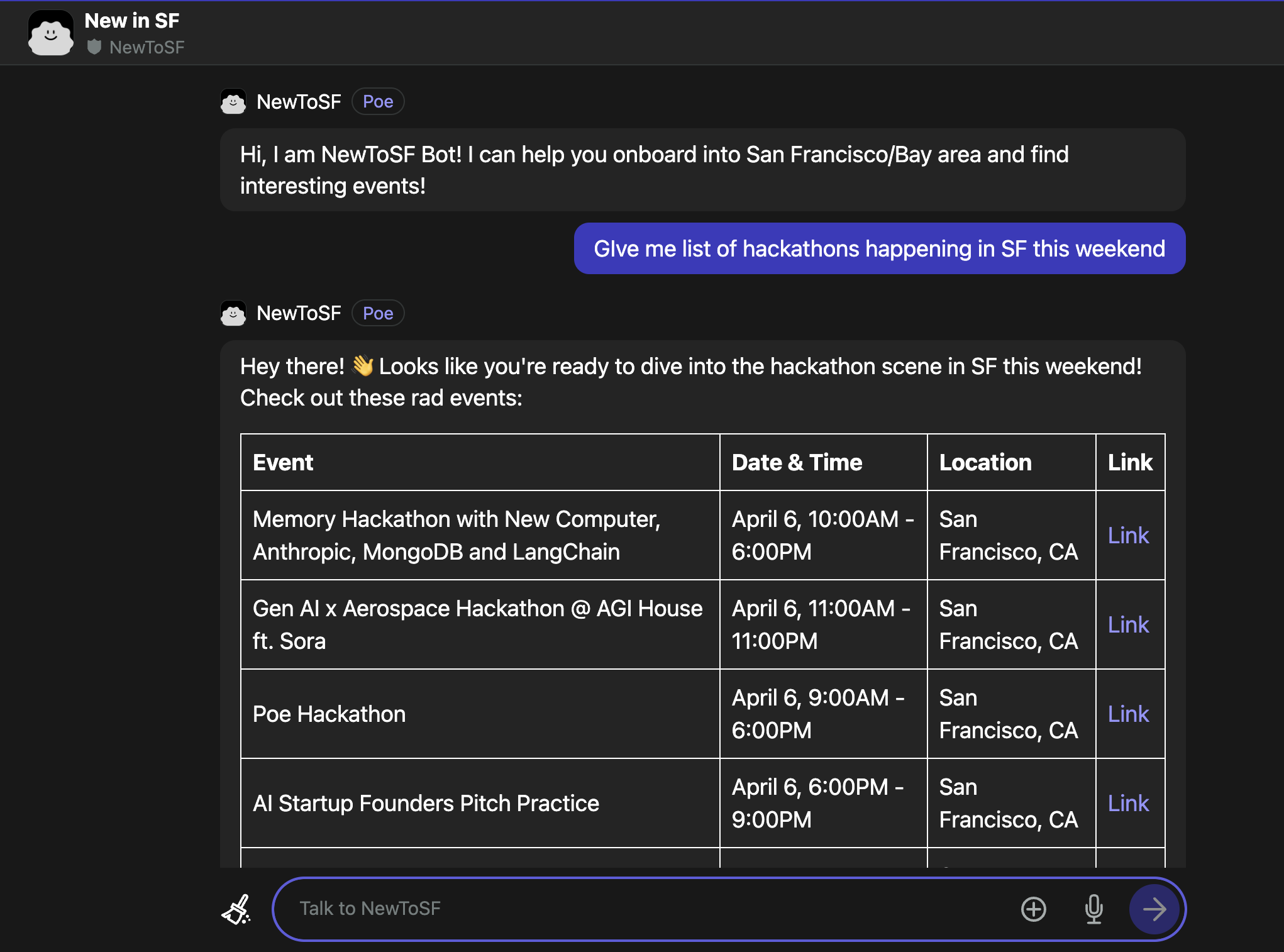Click the NewToSF name above first message
1284x952 pixels.
click(x=299, y=101)
